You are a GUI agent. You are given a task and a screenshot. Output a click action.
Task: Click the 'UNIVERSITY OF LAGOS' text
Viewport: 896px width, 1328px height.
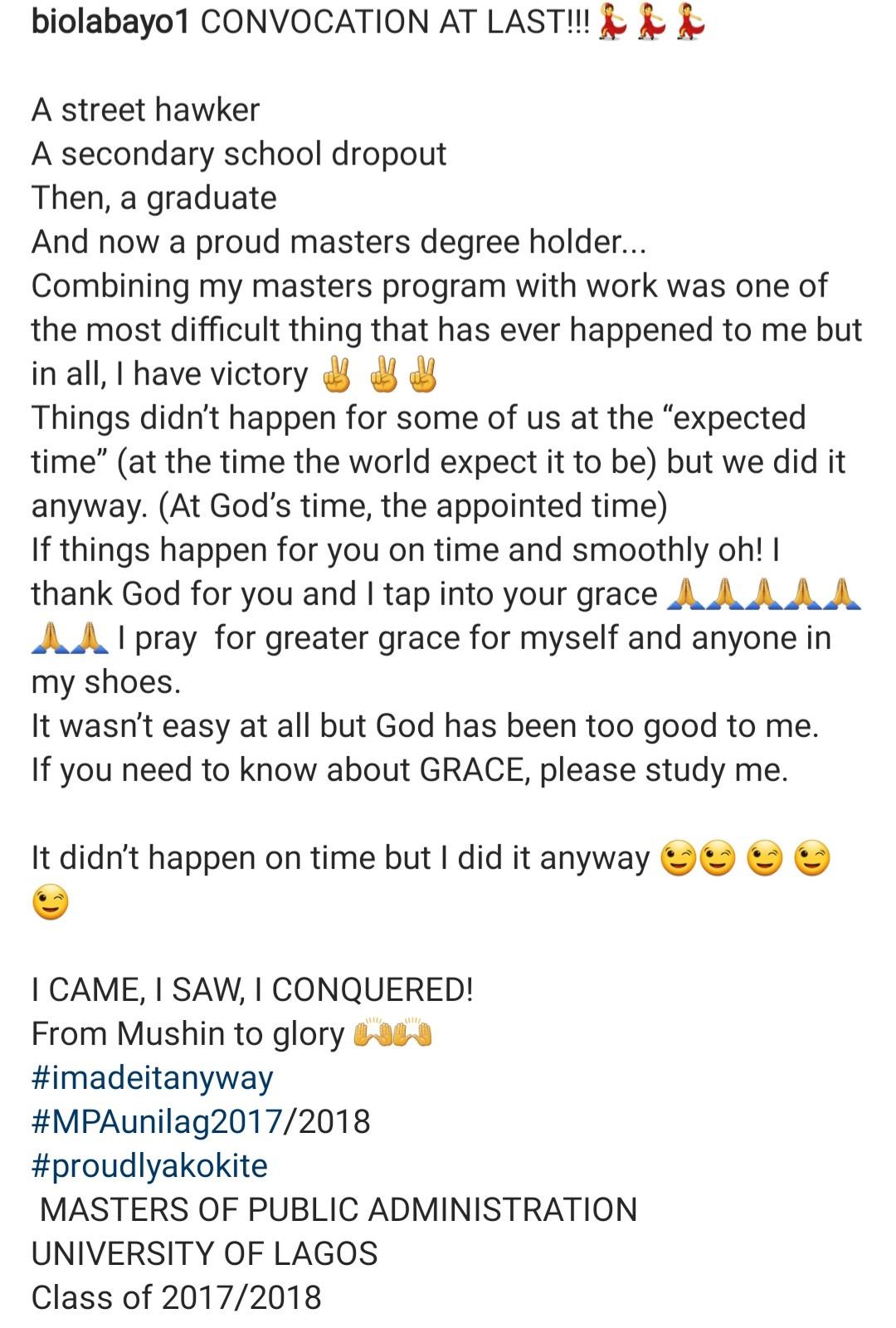click(204, 1253)
